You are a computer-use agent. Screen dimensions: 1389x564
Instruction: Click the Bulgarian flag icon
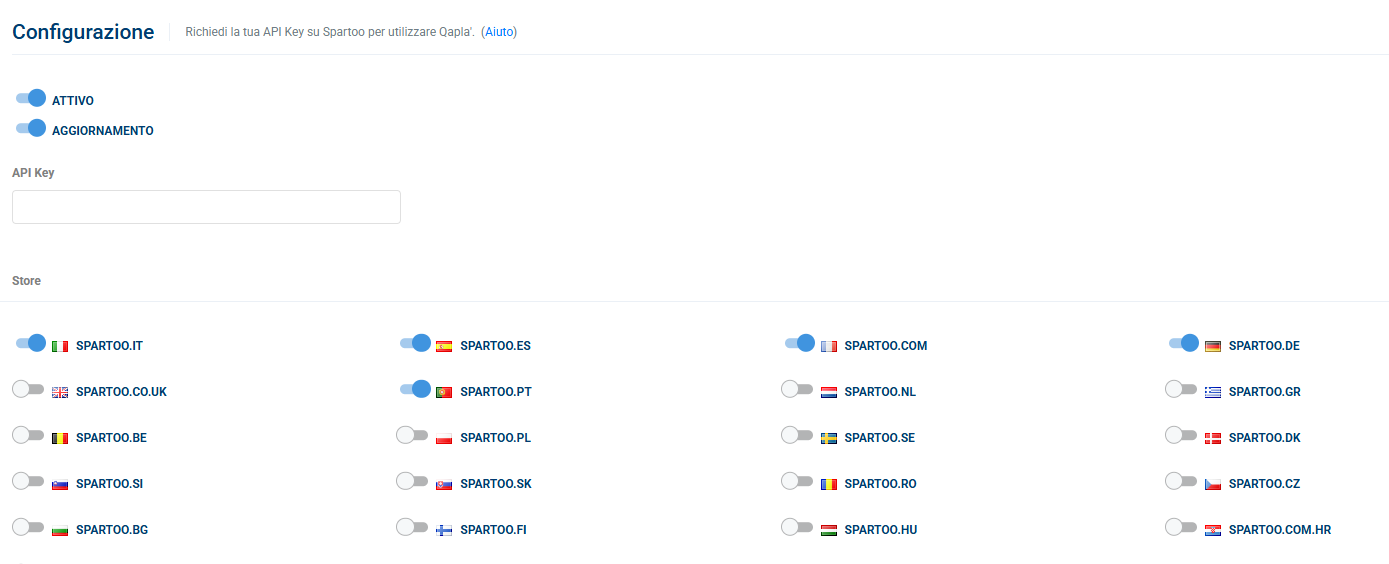point(60,530)
